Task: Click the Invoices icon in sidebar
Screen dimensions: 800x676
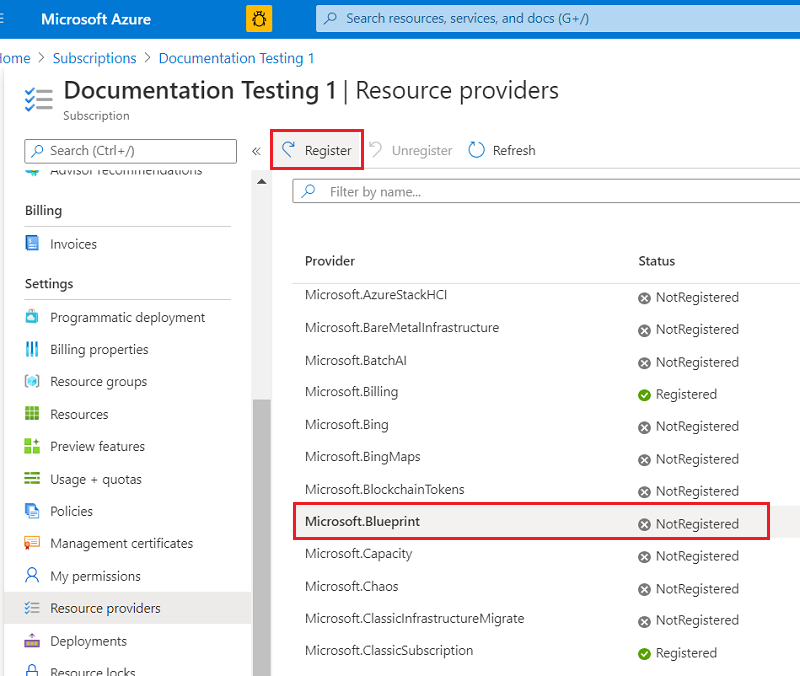Action: [x=32, y=243]
